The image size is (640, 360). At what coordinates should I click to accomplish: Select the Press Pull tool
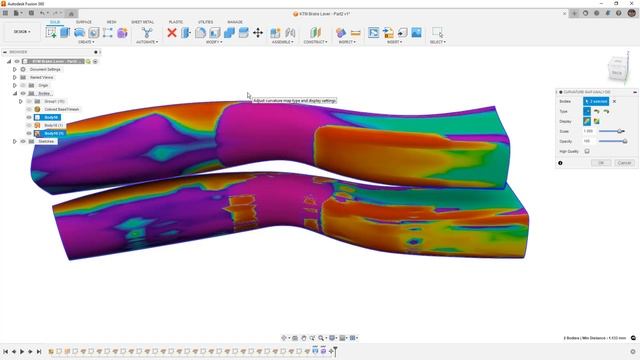(x=186, y=33)
